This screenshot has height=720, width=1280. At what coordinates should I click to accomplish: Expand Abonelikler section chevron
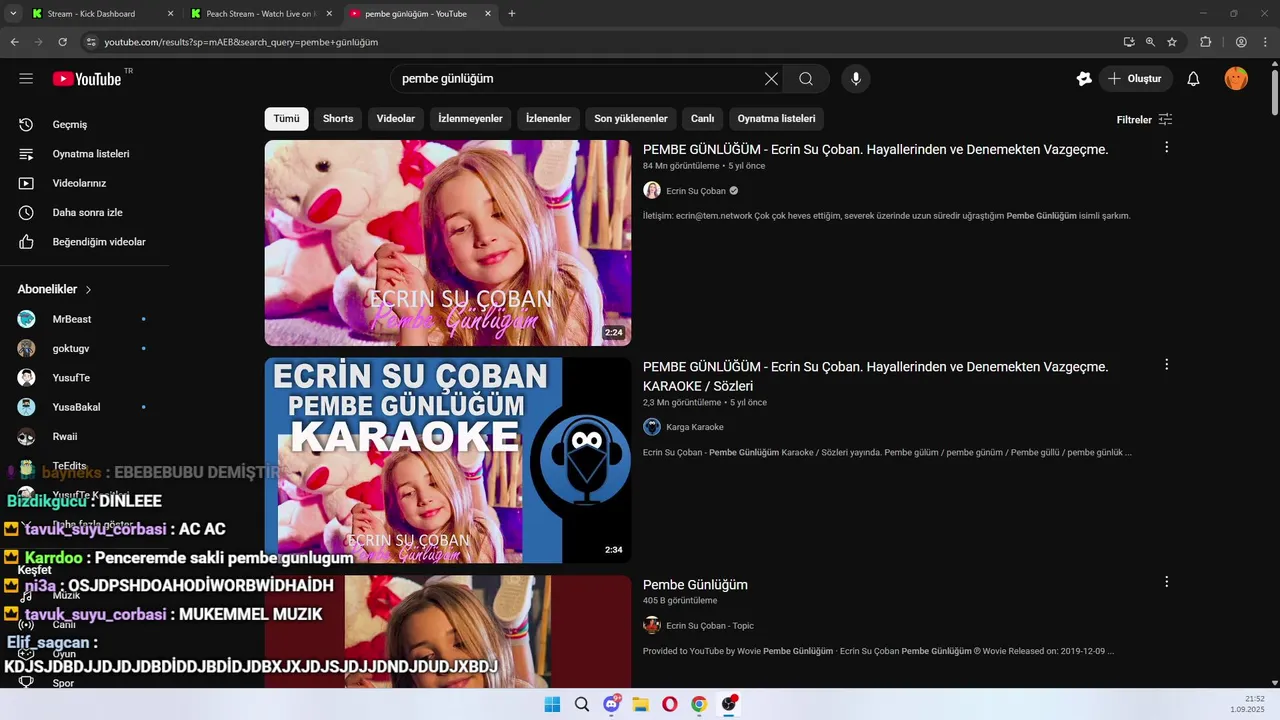coord(88,290)
